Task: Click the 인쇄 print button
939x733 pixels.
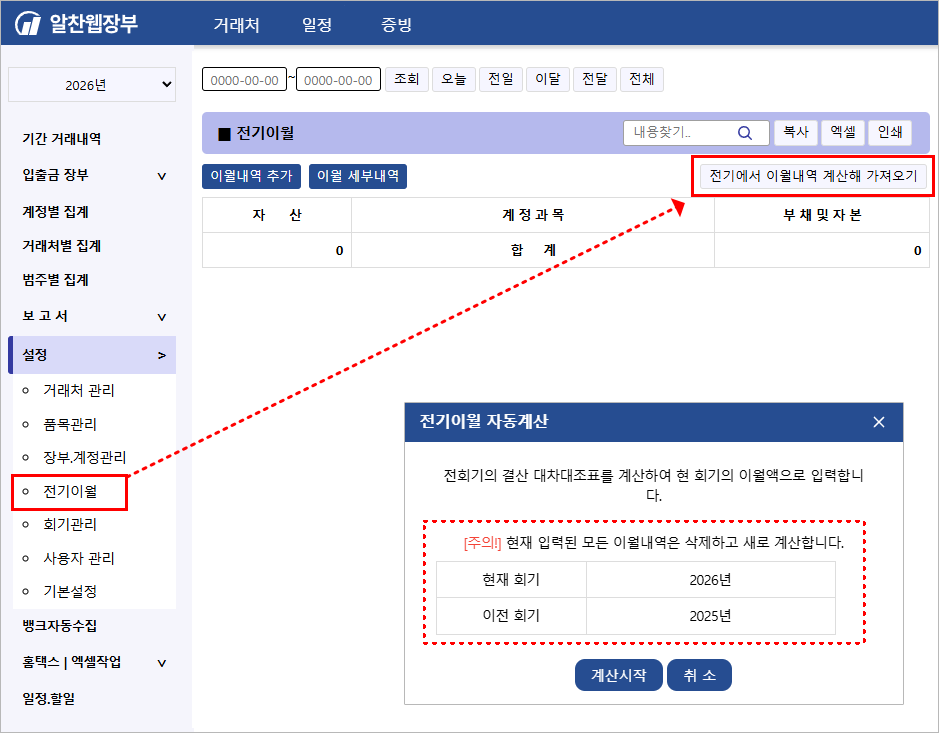Action: click(890, 132)
